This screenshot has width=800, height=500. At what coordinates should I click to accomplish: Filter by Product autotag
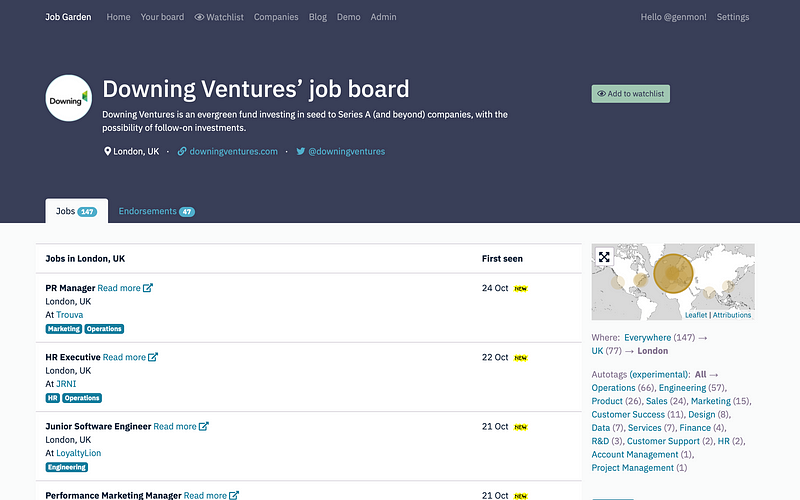(607, 401)
